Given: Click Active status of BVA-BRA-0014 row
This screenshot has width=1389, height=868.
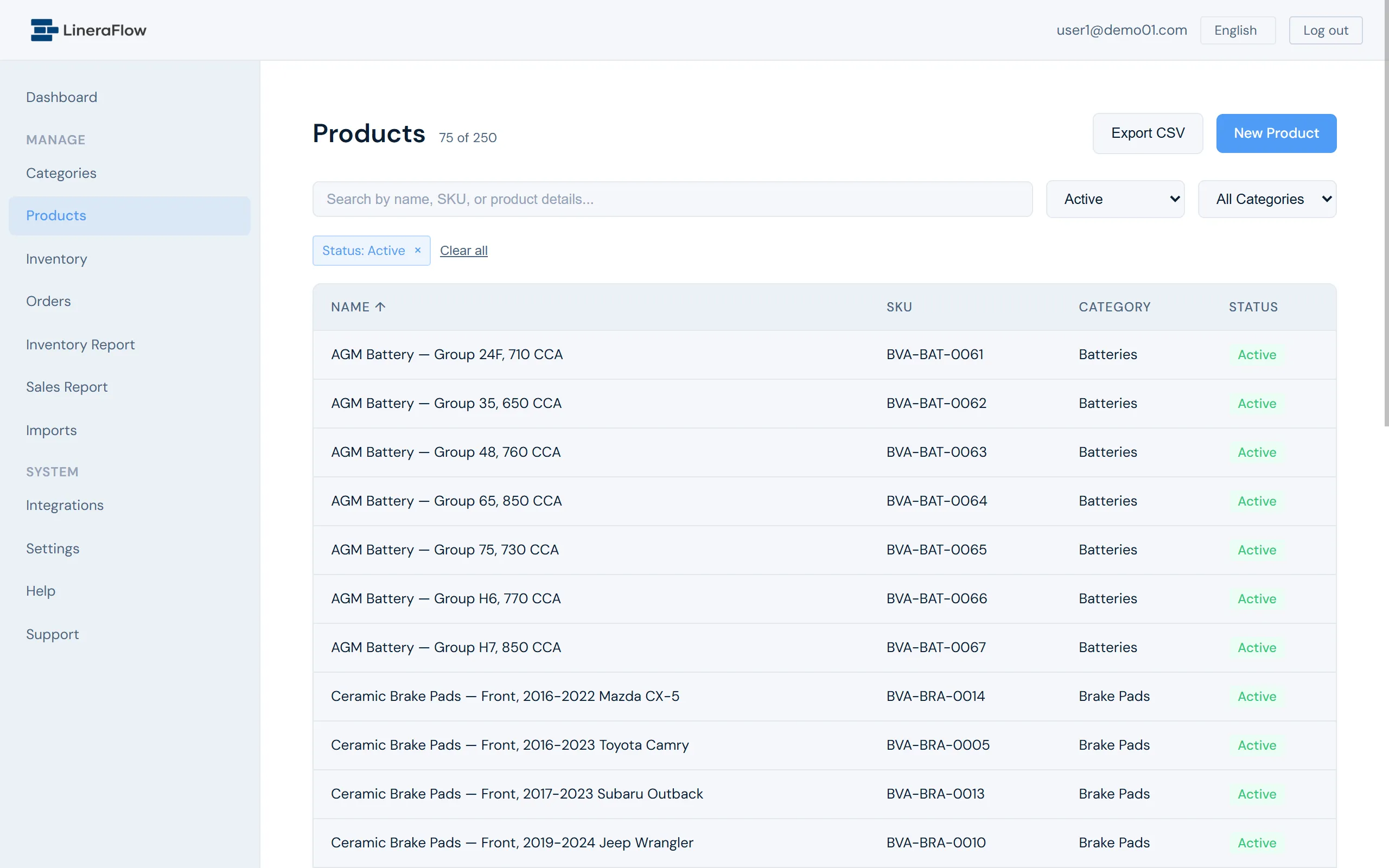Looking at the screenshot, I should (x=1257, y=697).
